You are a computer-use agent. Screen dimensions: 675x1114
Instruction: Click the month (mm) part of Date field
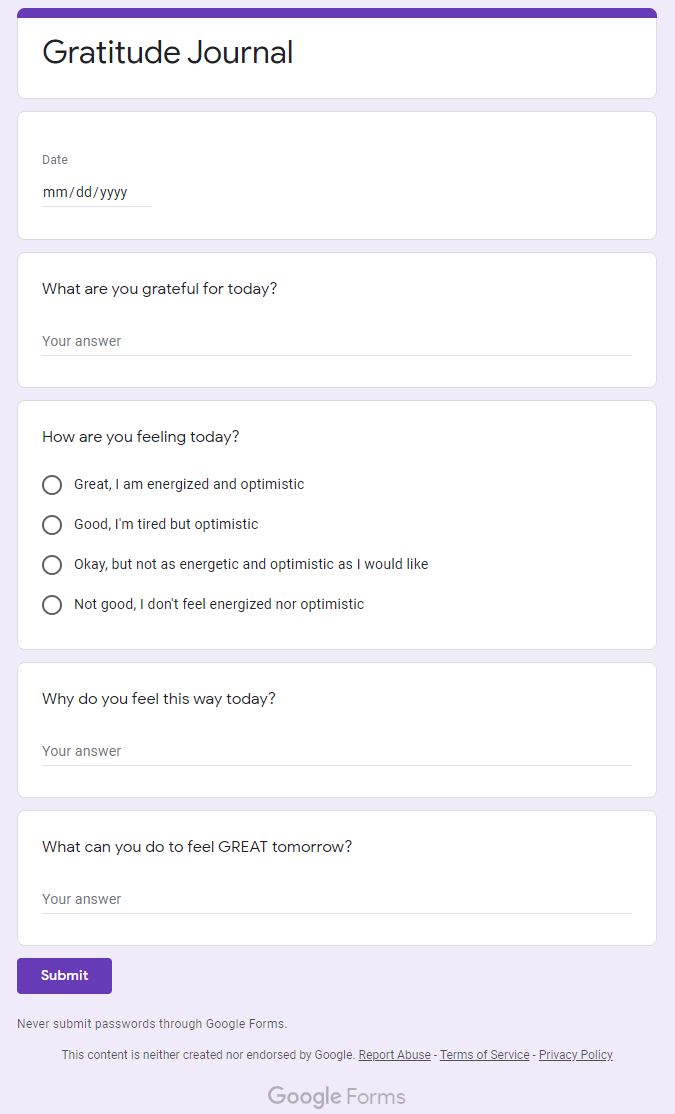53,192
